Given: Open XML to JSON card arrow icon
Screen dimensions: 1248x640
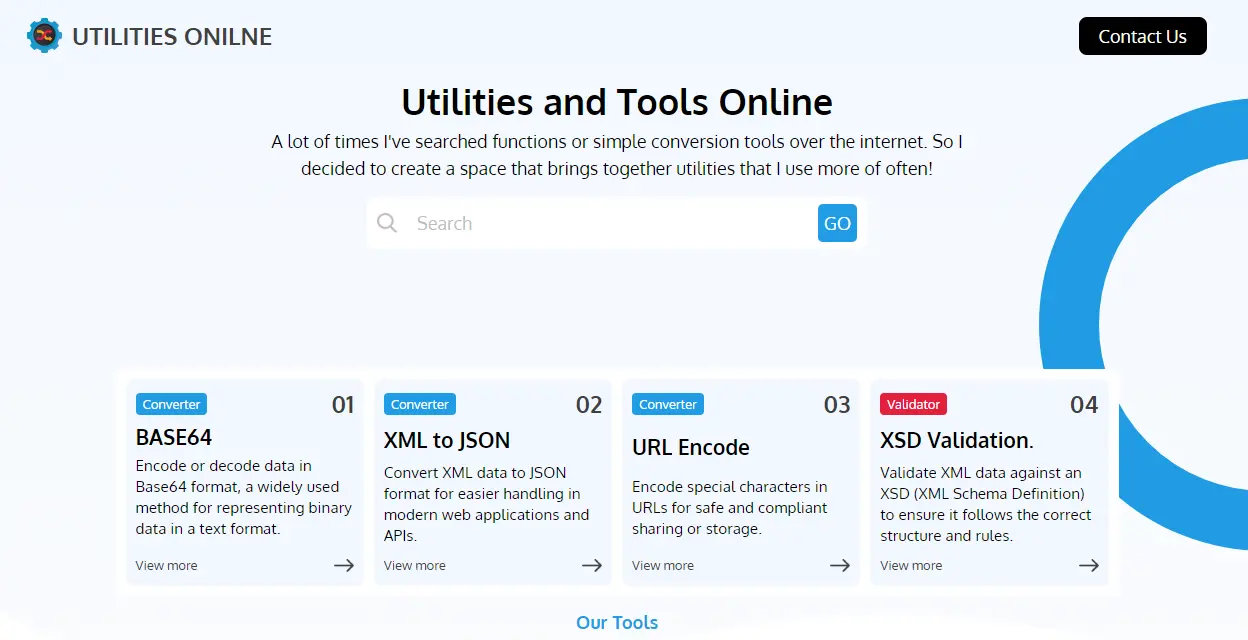Looking at the screenshot, I should coord(592,565).
